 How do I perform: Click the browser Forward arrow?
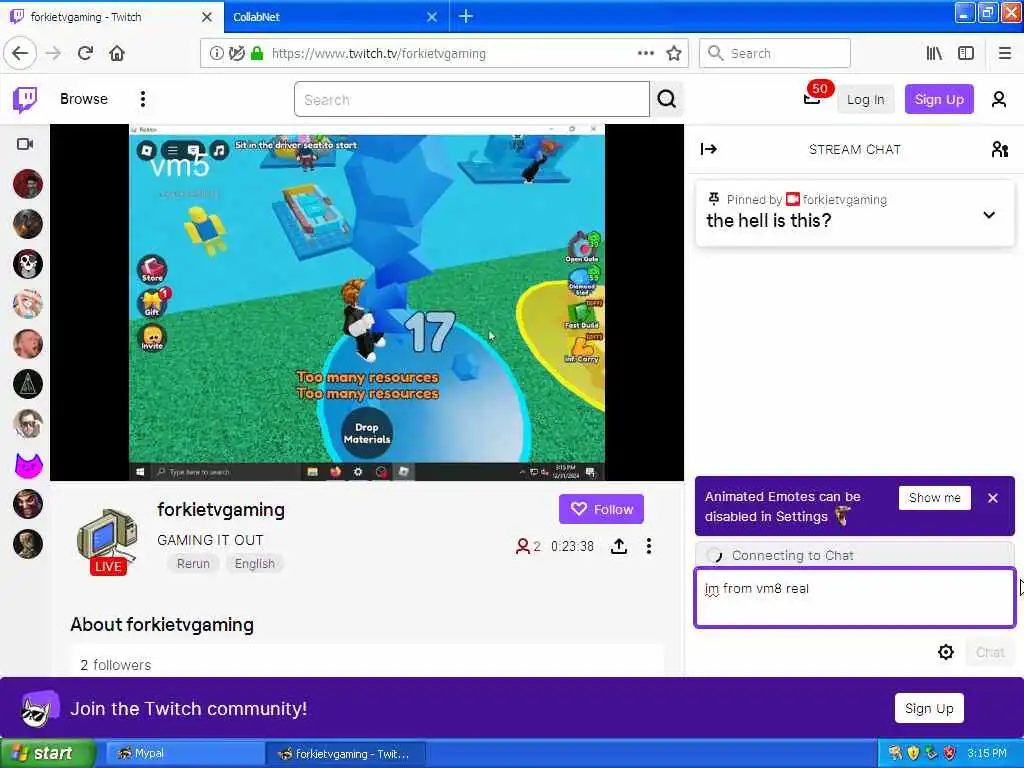click(54, 53)
